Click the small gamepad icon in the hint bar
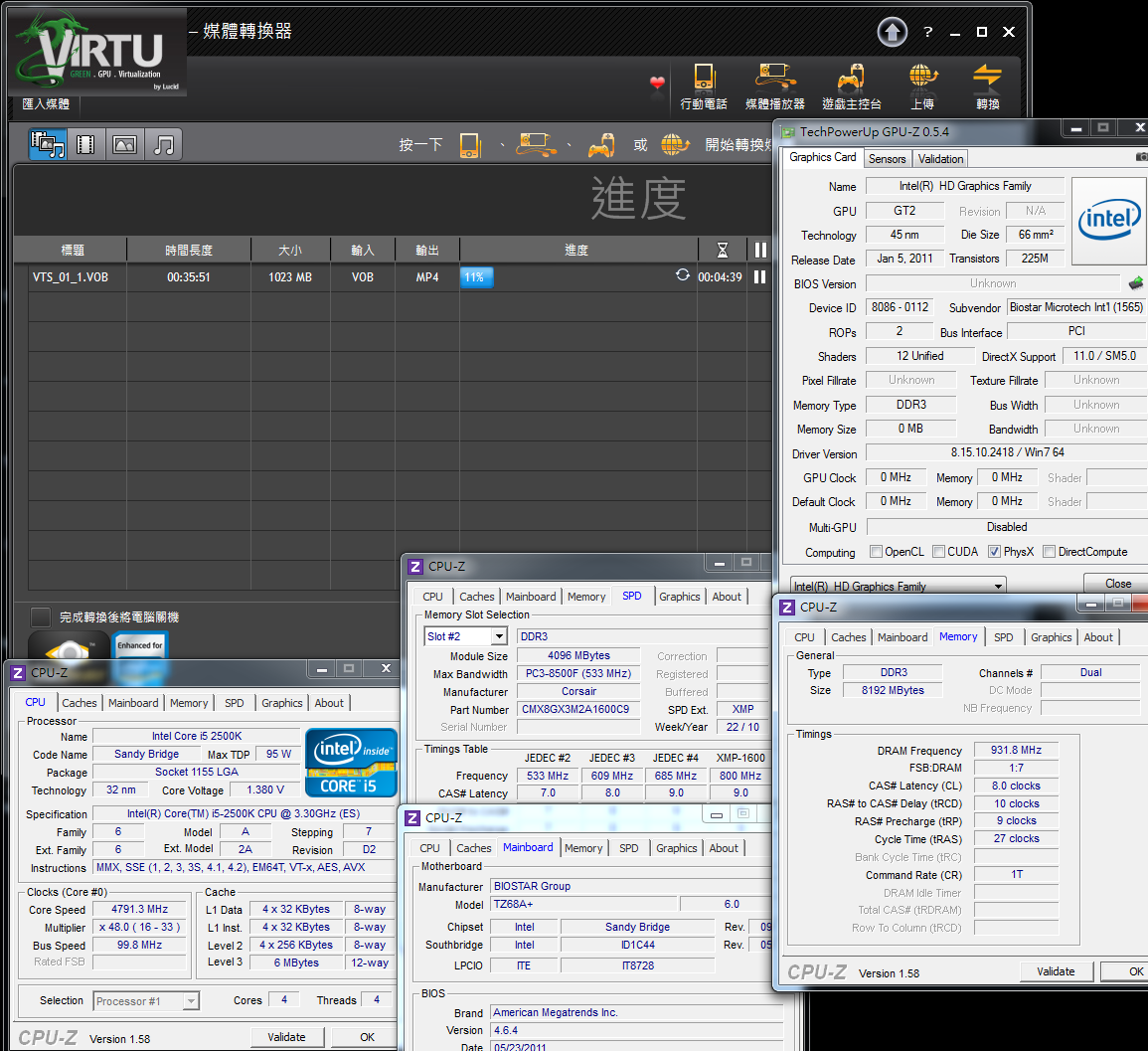1148x1051 pixels. coord(601,145)
